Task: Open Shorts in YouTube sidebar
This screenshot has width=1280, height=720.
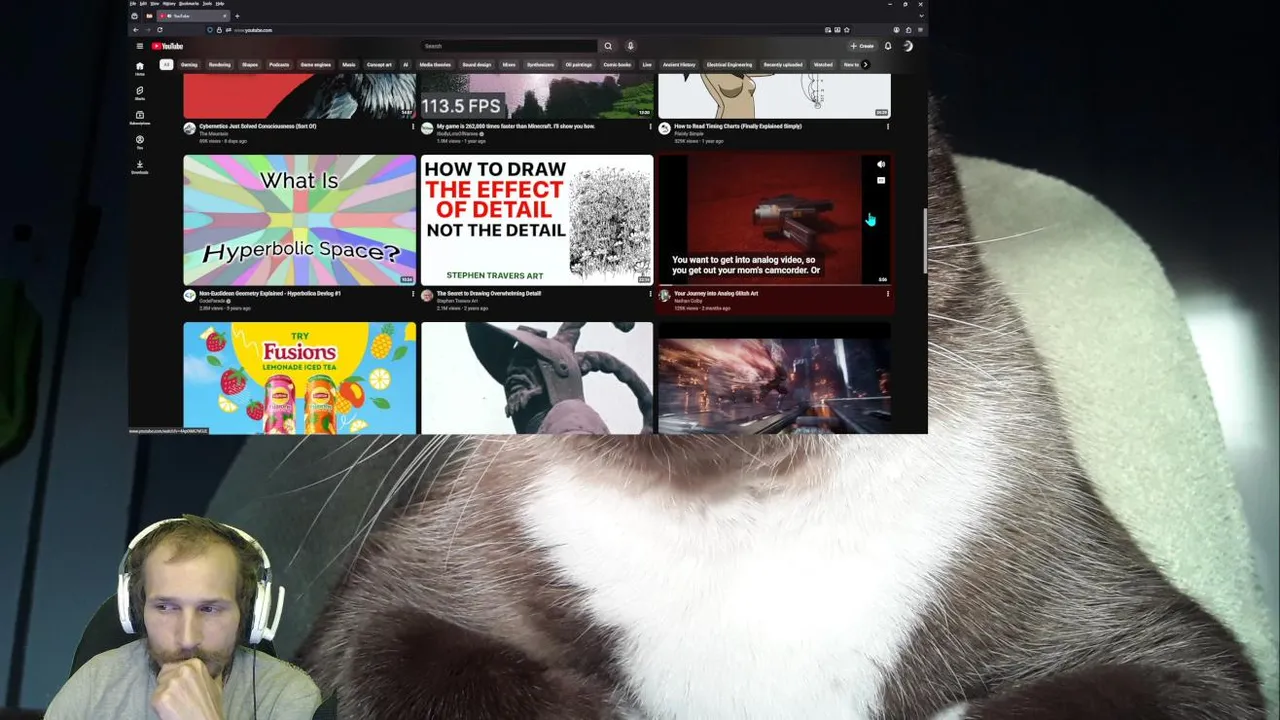Action: tap(140, 92)
